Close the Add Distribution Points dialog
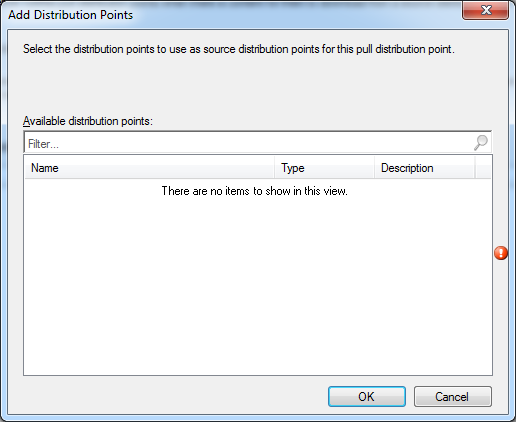The height and width of the screenshot is (422, 516). click(x=485, y=10)
